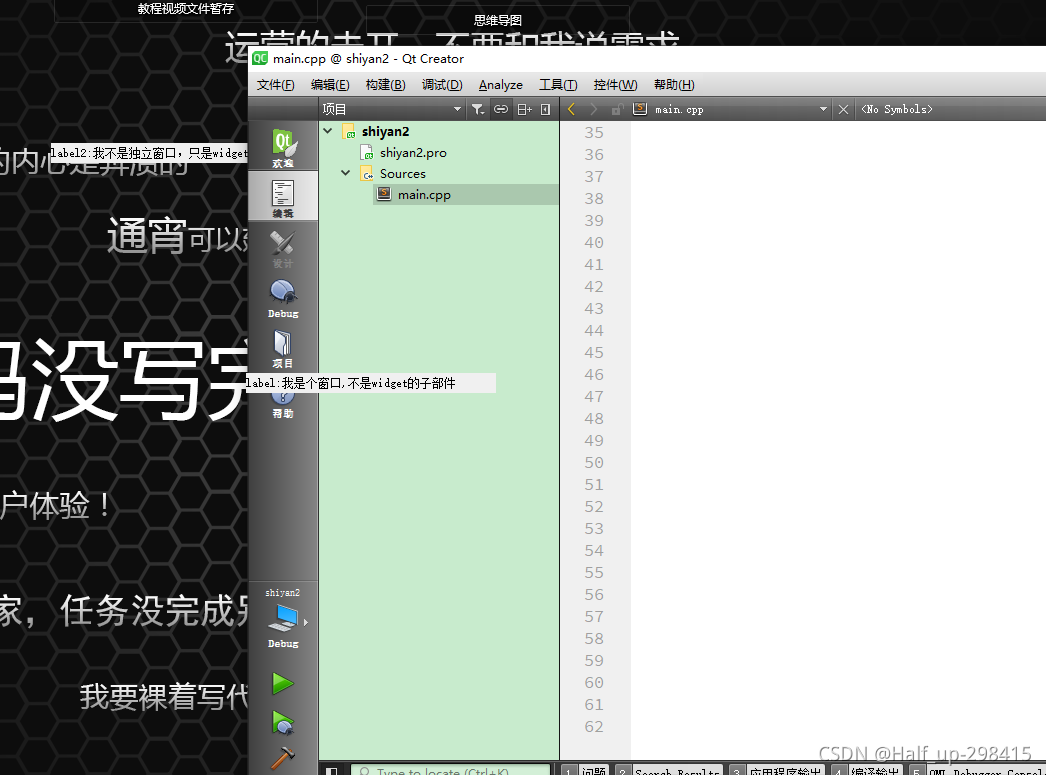
Task: Select main.cpp in project tree
Action: pos(424,195)
